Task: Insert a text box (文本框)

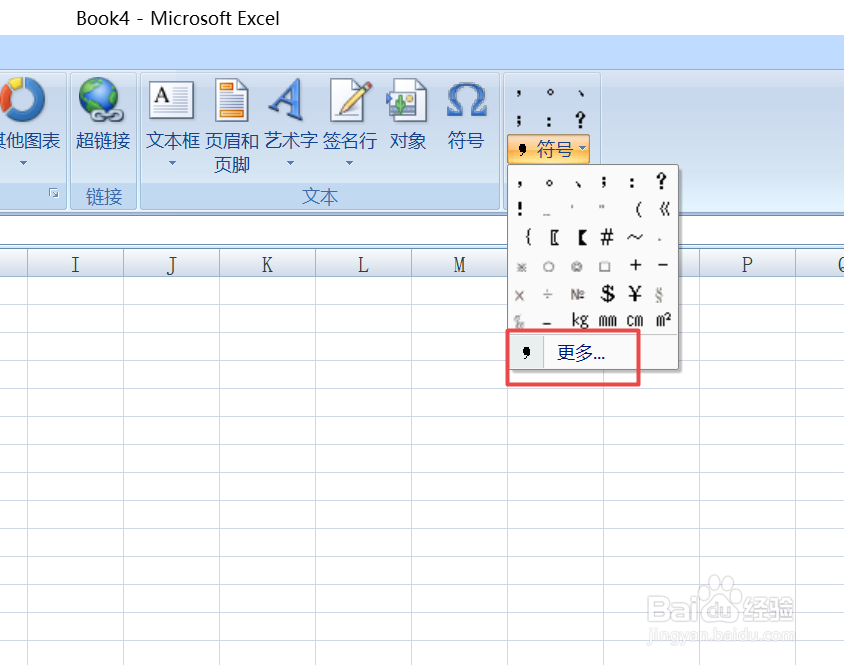Action: [172, 122]
